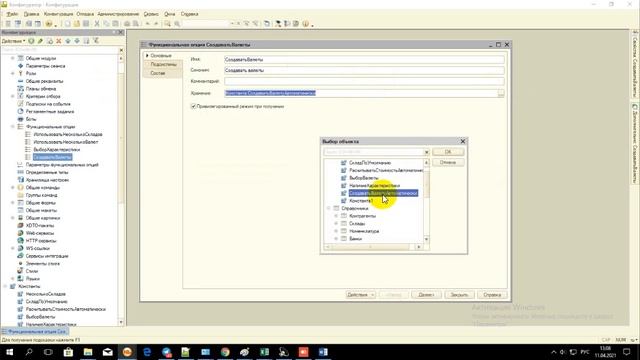Click OK in the object picker dialog
The width and height of the screenshot is (640, 360).
pos(448,152)
